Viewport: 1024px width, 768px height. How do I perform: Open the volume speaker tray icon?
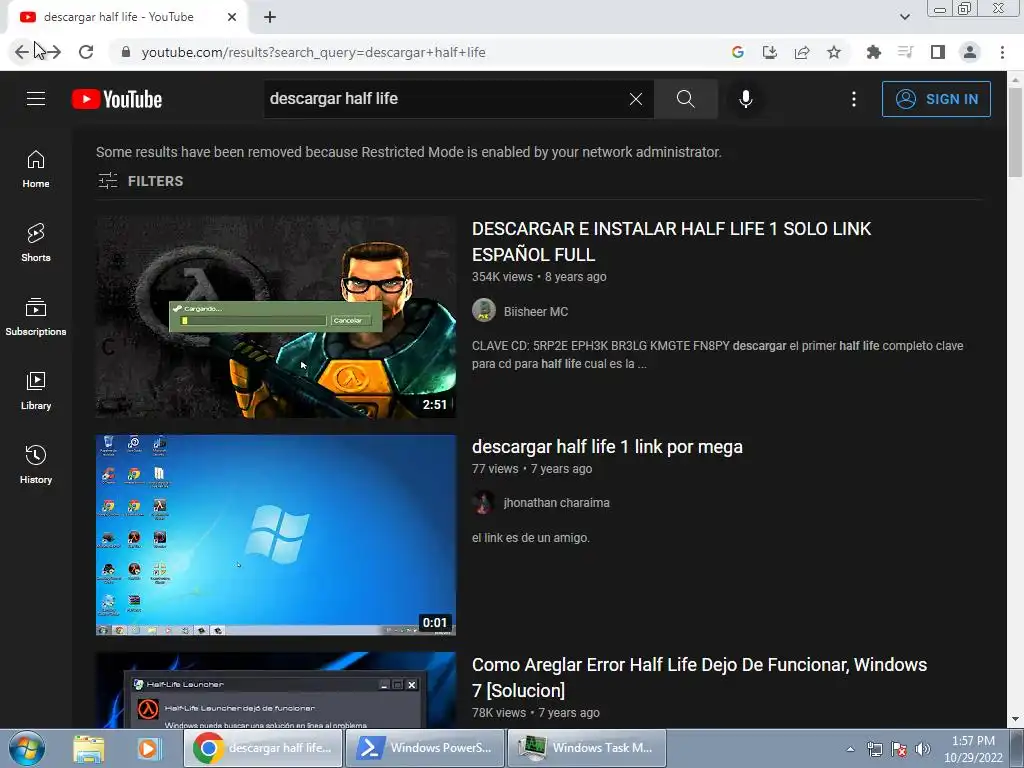(x=923, y=749)
